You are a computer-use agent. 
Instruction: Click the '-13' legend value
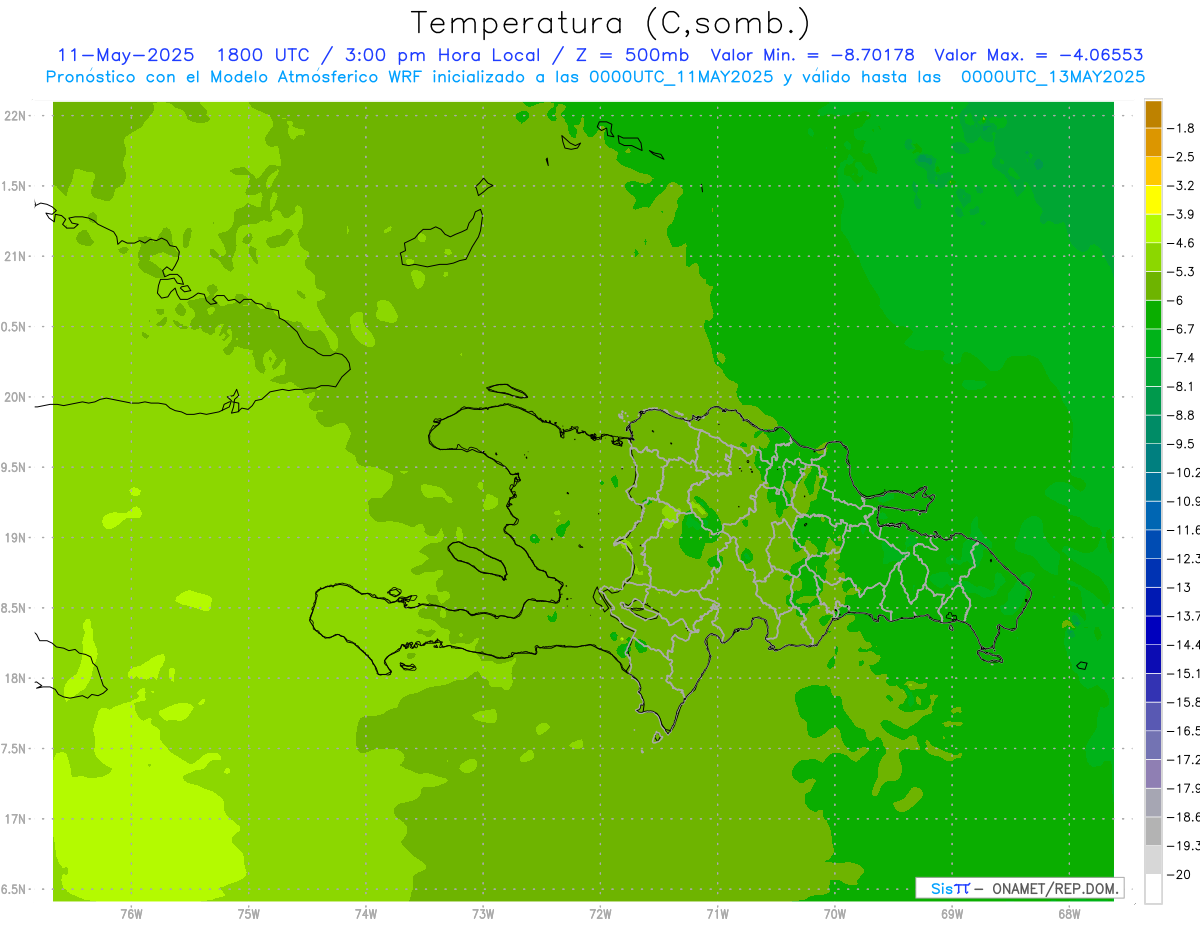(1180, 587)
